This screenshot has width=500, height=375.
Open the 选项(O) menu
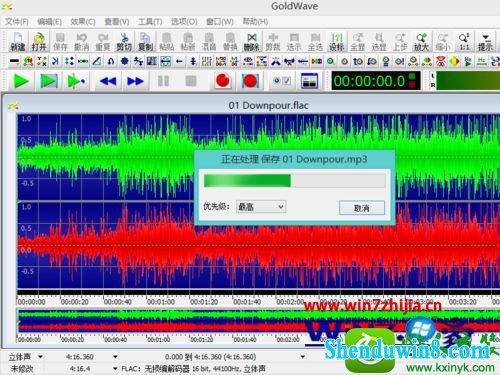(184, 22)
